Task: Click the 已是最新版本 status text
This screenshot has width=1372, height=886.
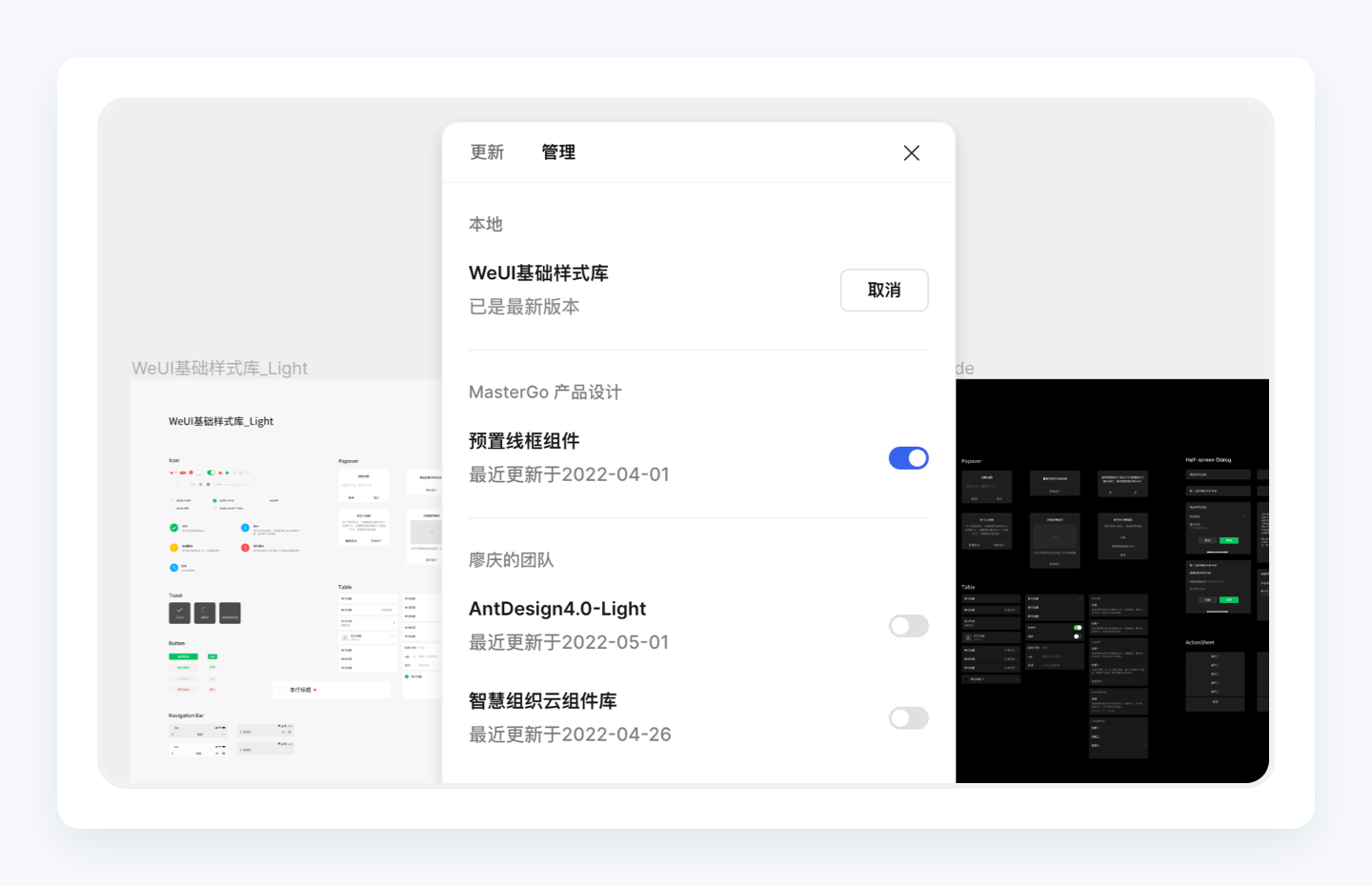Action: point(525,307)
